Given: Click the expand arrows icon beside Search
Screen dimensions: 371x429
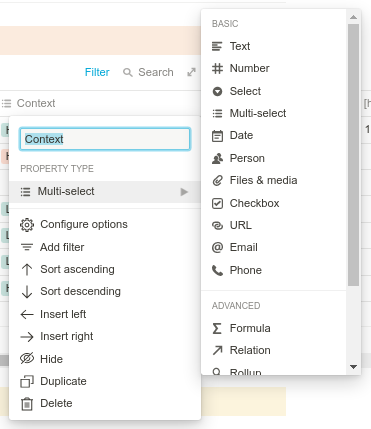Looking at the screenshot, I should [x=191, y=72].
